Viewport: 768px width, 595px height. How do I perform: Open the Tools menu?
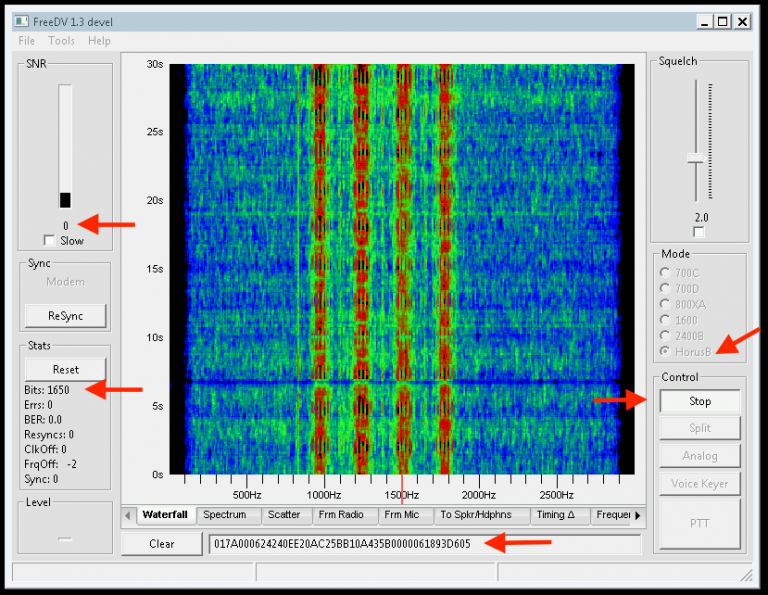[61, 41]
